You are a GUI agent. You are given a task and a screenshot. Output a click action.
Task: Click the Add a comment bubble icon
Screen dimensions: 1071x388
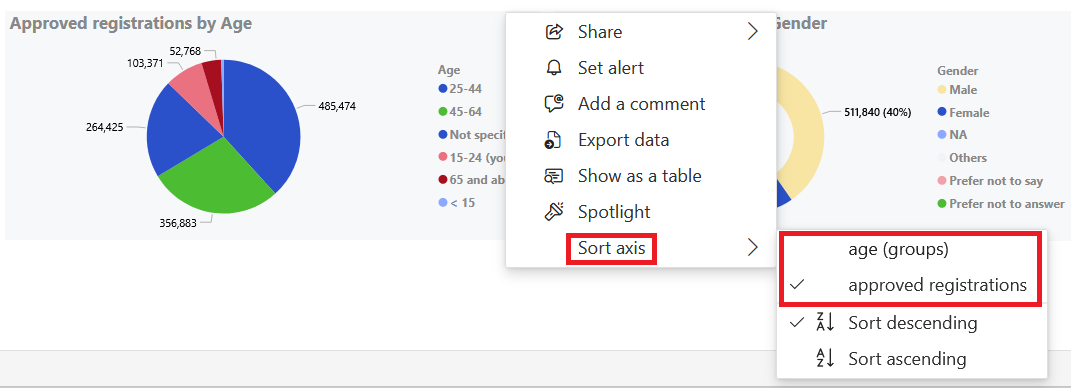pos(554,104)
